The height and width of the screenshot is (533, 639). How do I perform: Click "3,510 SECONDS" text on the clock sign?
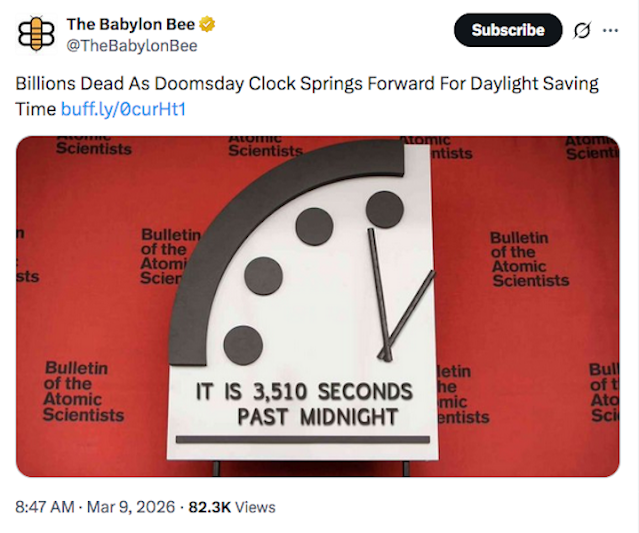pyautogui.click(x=335, y=390)
